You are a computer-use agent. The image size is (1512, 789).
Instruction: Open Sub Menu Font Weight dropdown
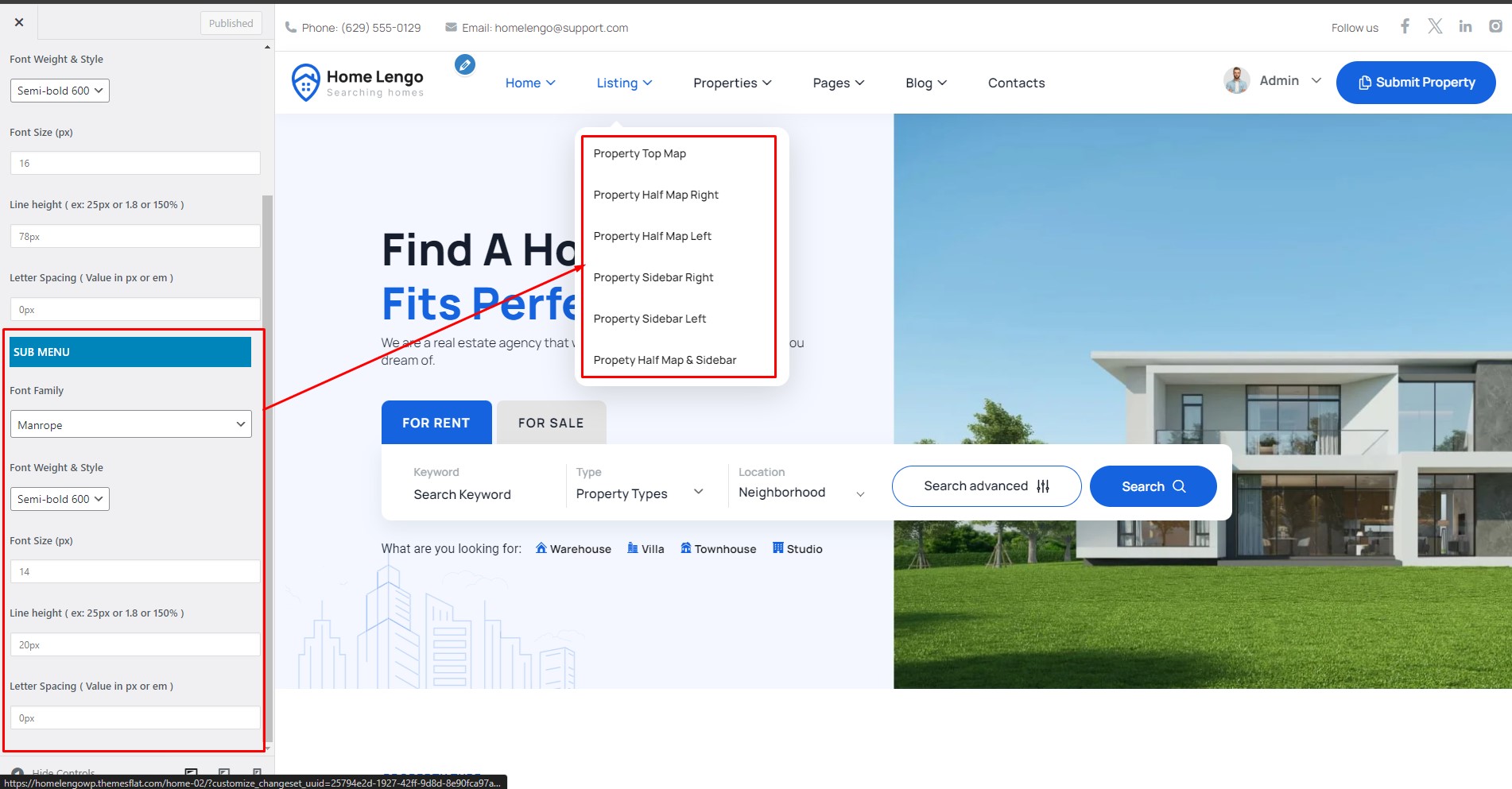click(x=60, y=499)
